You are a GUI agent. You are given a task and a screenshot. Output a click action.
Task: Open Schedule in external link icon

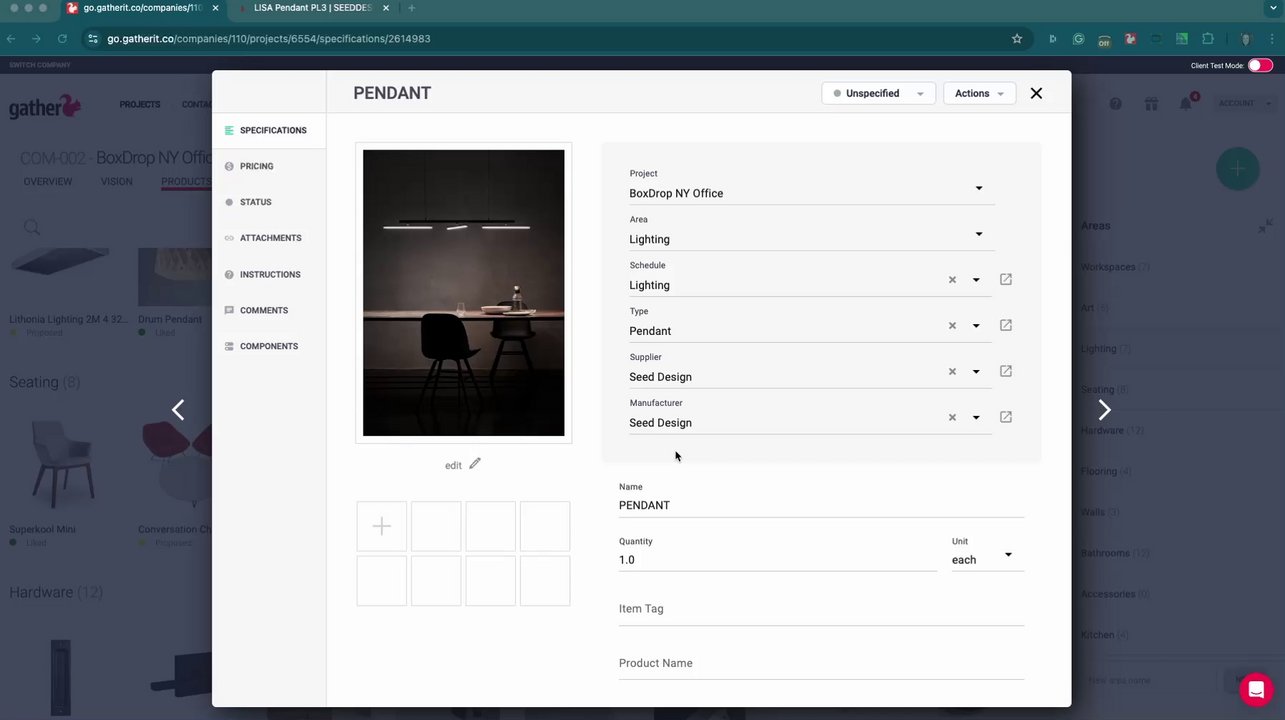pyautogui.click(x=1006, y=279)
